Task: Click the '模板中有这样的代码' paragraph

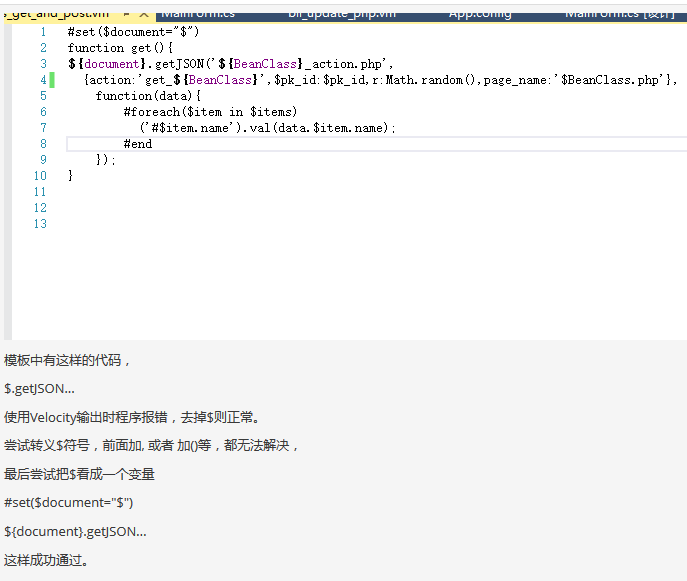Action: [x=67, y=361]
